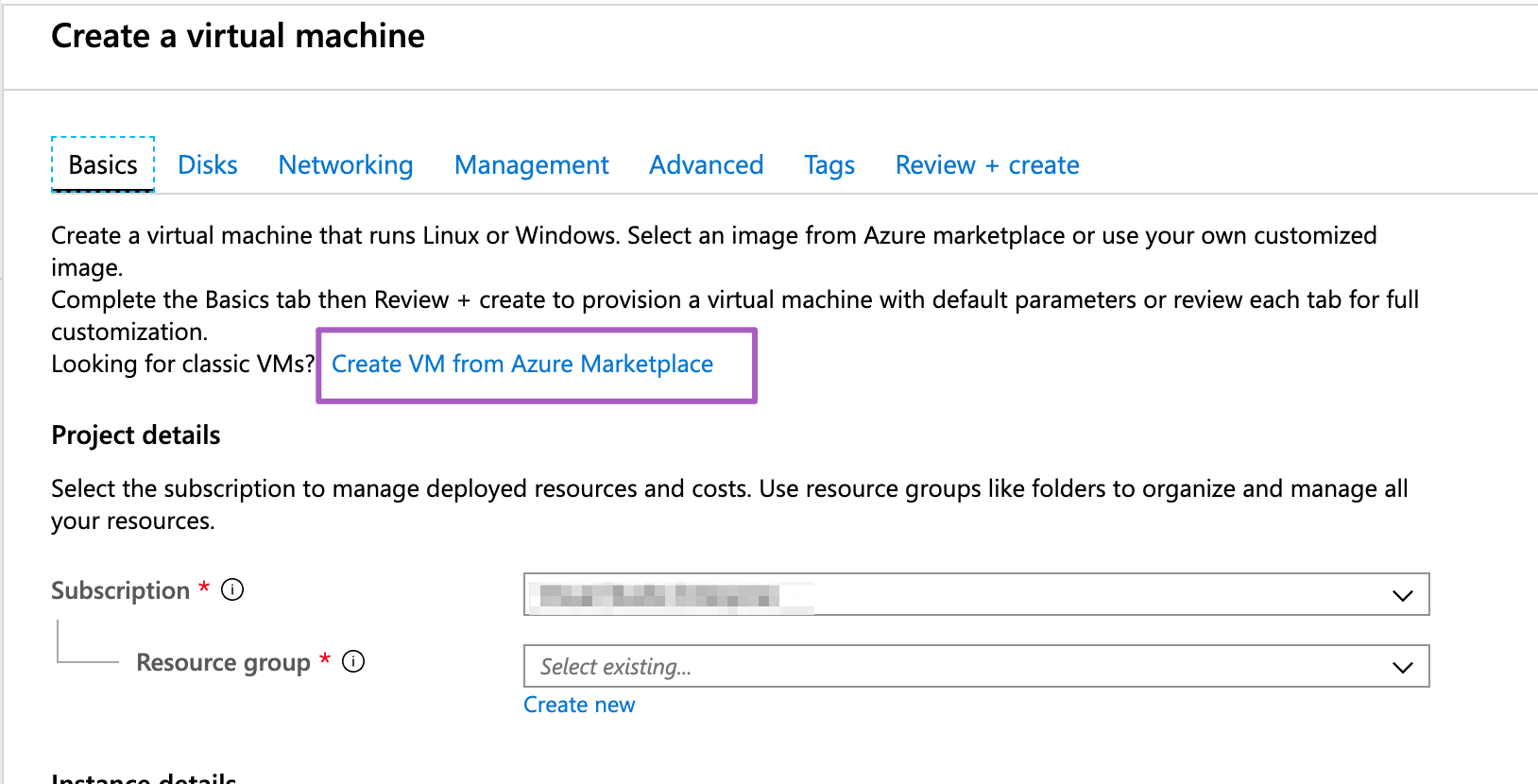The width and height of the screenshot is (1538, 784).
Task: Open the Networking tab
Action: [x=346, y=165]
